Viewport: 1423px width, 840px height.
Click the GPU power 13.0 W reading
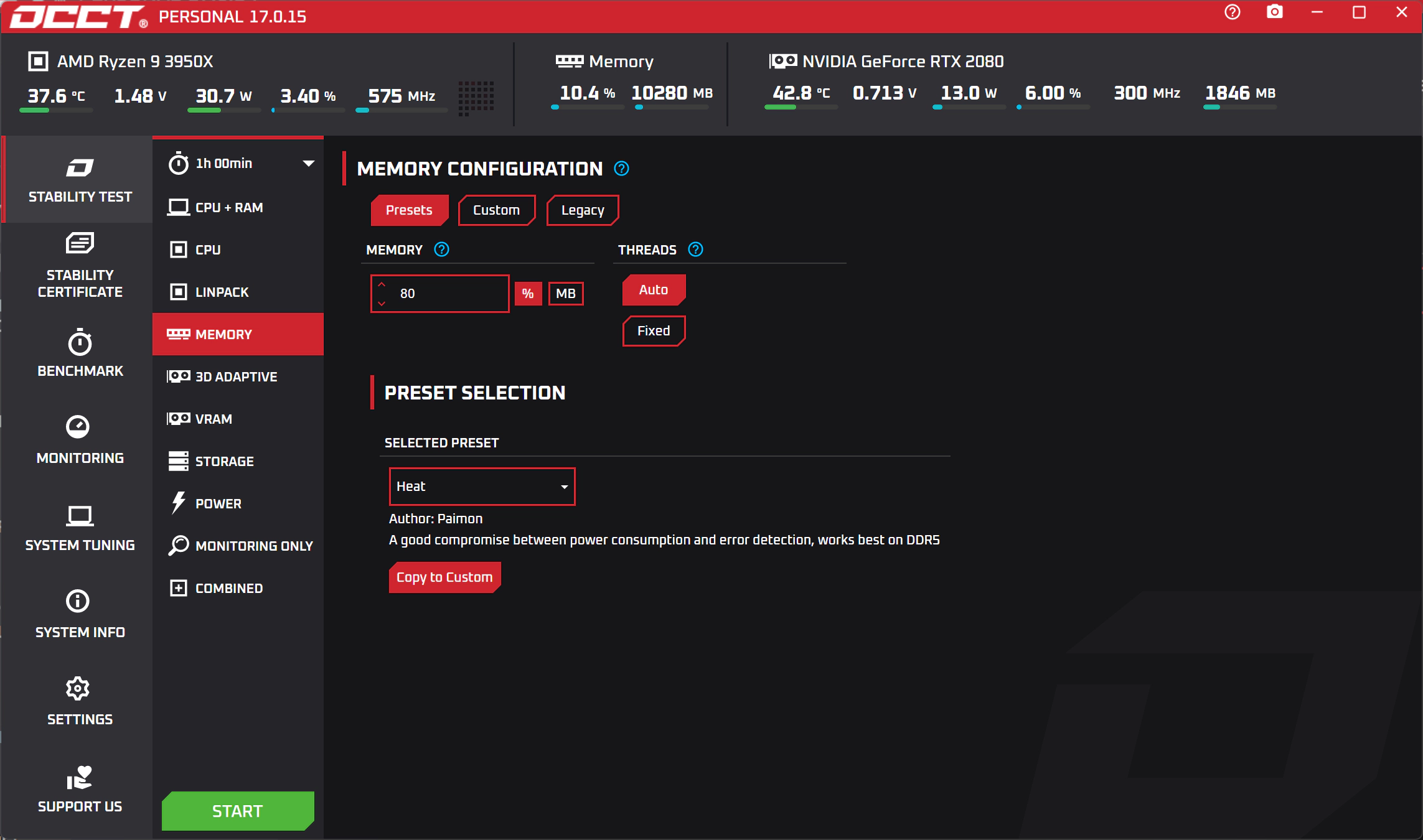coord(969,93)
